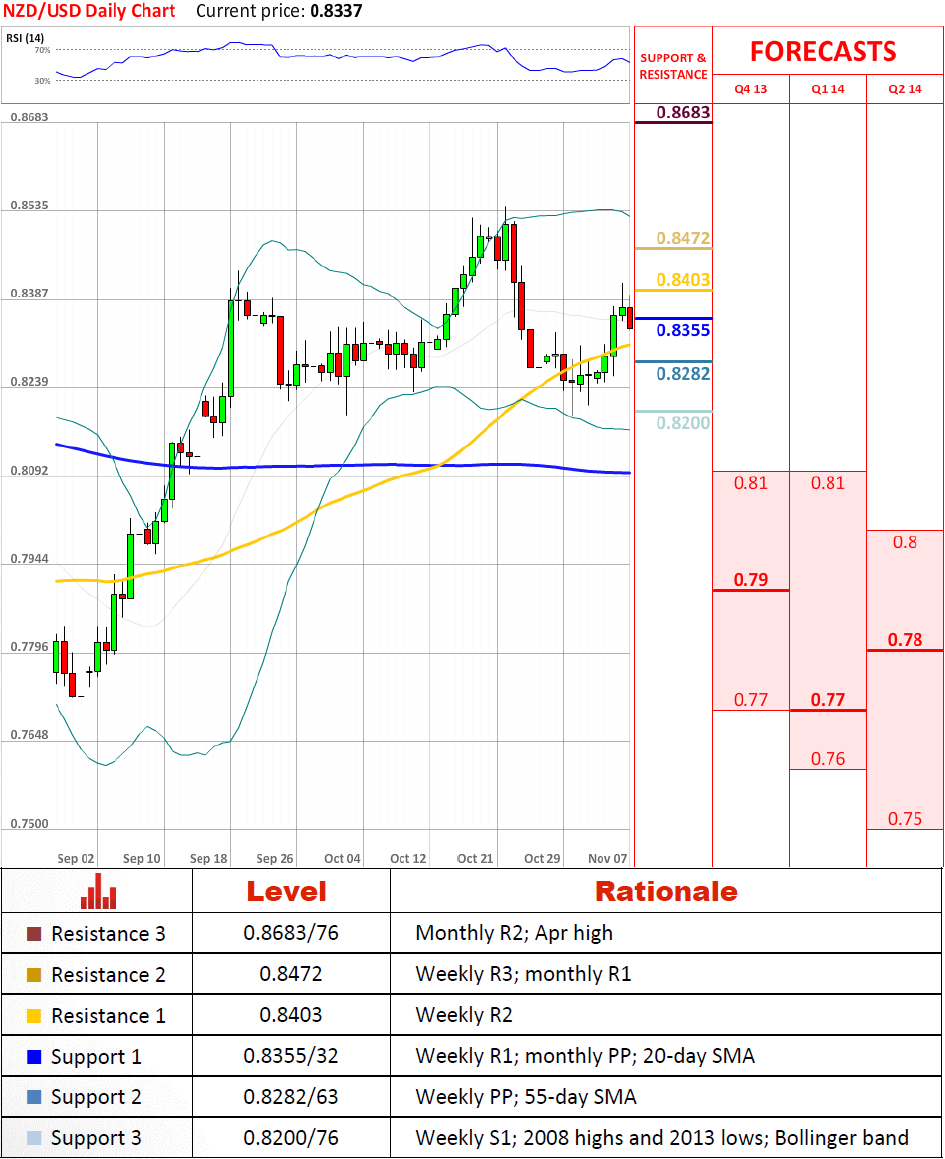Open the Q2 14 forecast column header
The width and height of the screenshot is (945, 1159).
pyautogui.click(x=904, y=89)
